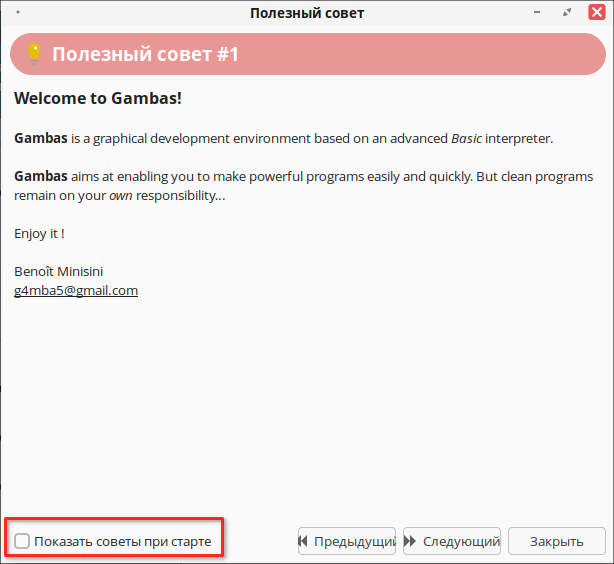Show the next tip with Следующий

pos(452,542)
